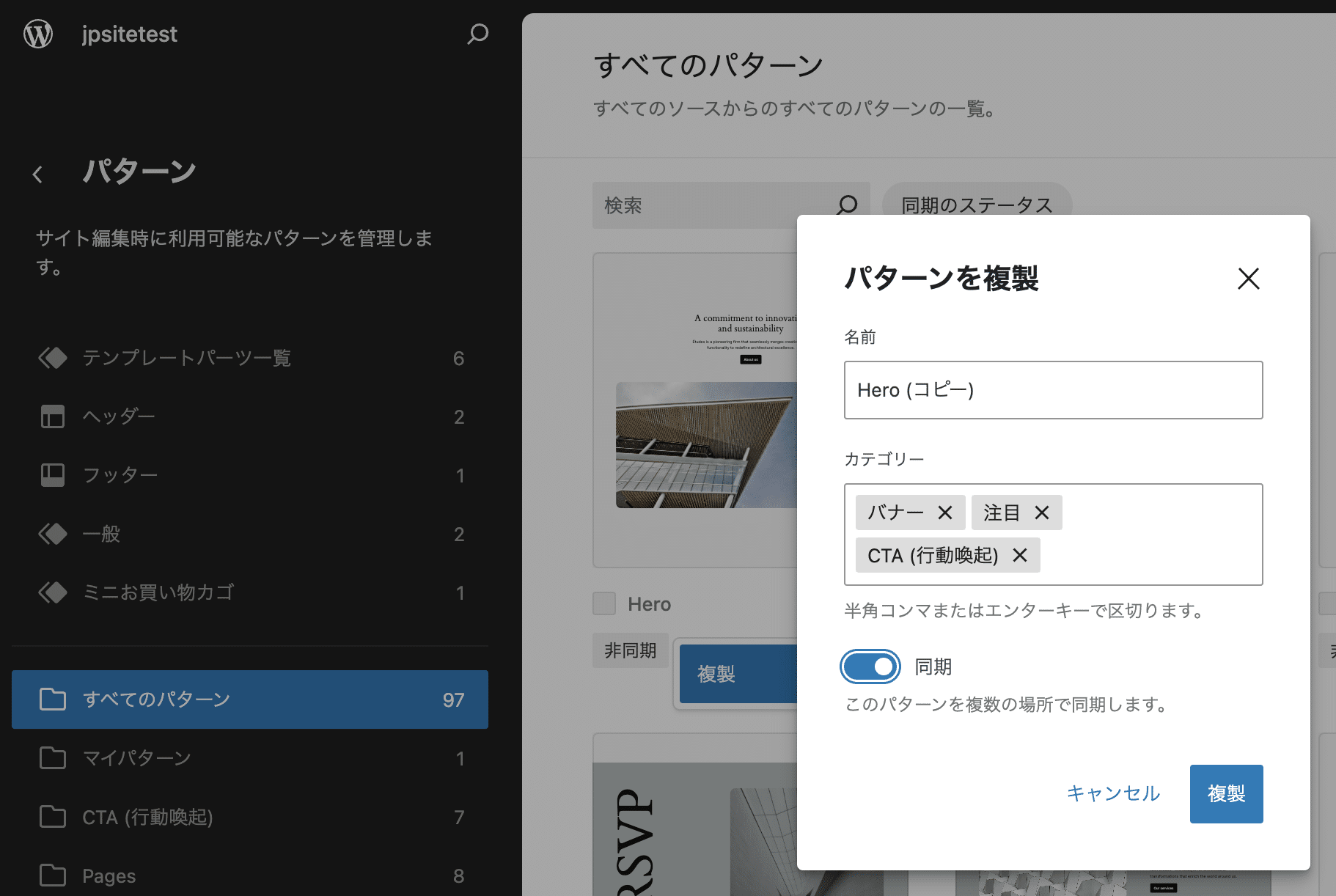This screenshot has width=1336, height=896.
Task: Remove the バナー category tag
Action: coord(946,512)
